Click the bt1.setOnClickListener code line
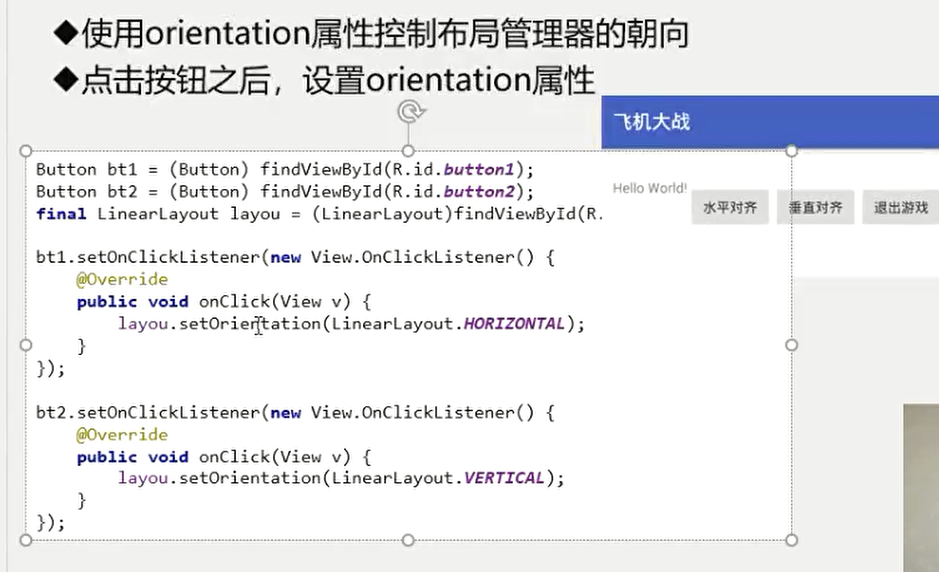The width and height of the screenshot is (939, 572). pyautogui.click(x=295, y=258)
